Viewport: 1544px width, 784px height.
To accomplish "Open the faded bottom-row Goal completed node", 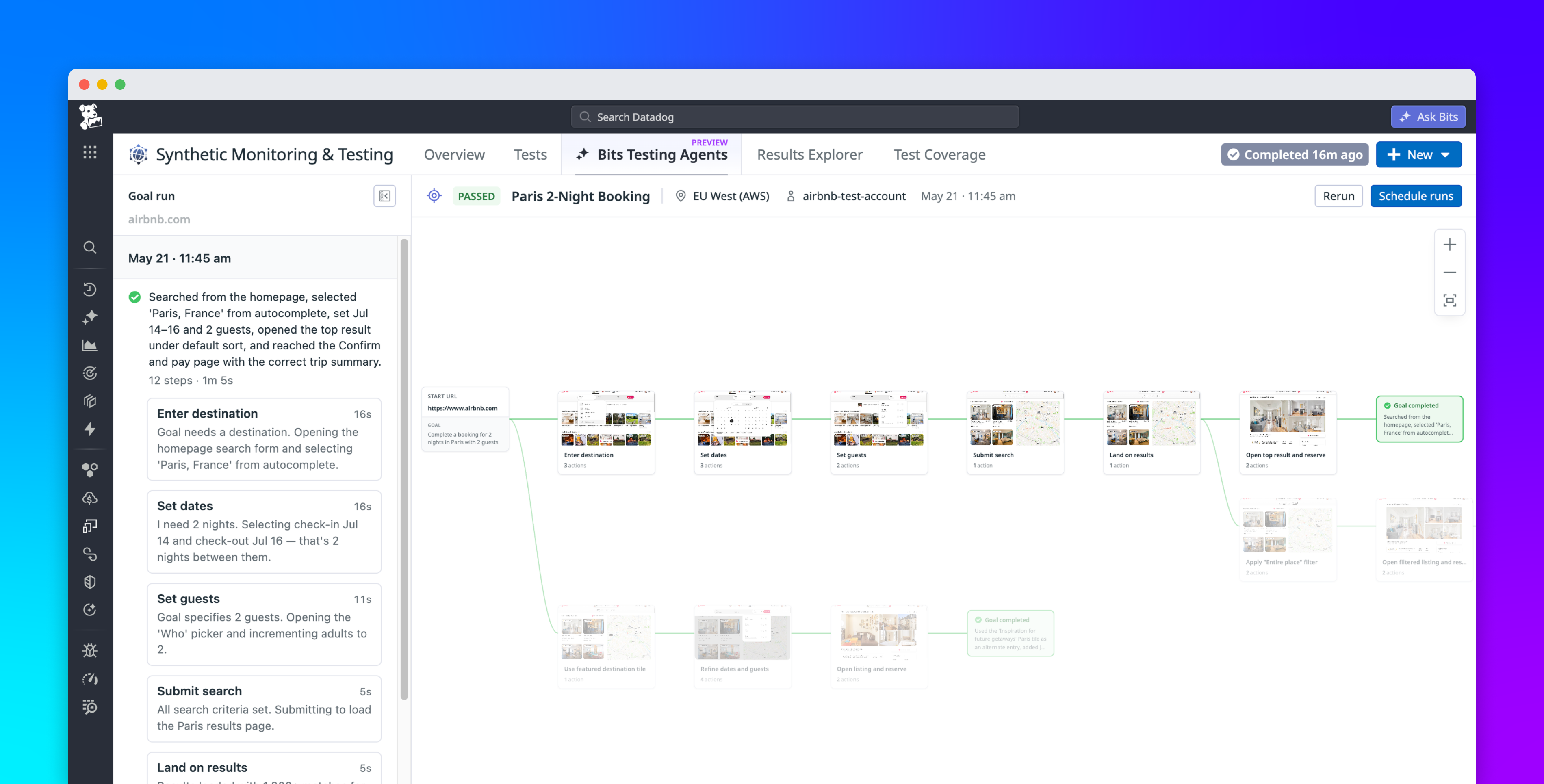I will (1011, 634).
